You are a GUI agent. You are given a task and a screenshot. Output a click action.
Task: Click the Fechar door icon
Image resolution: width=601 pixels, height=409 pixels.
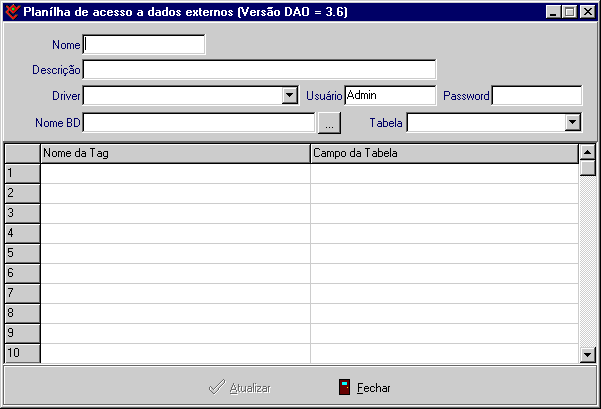tap(344, 387)
